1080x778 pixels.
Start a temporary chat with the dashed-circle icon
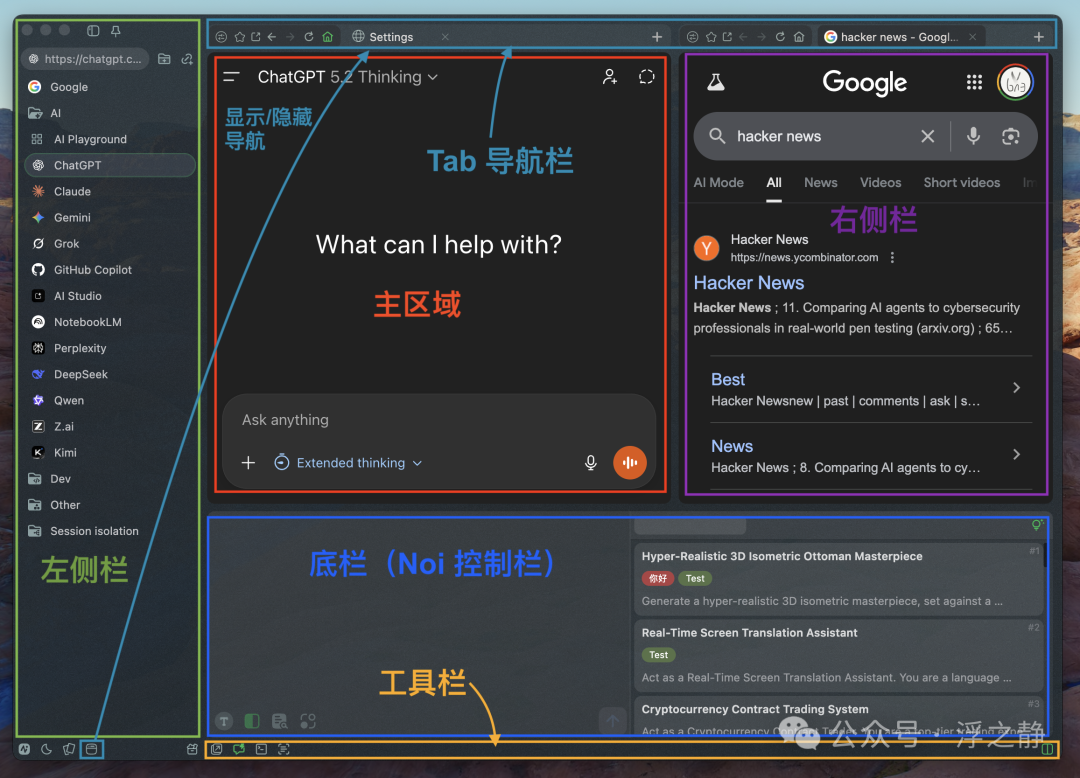tap(646, 77)
